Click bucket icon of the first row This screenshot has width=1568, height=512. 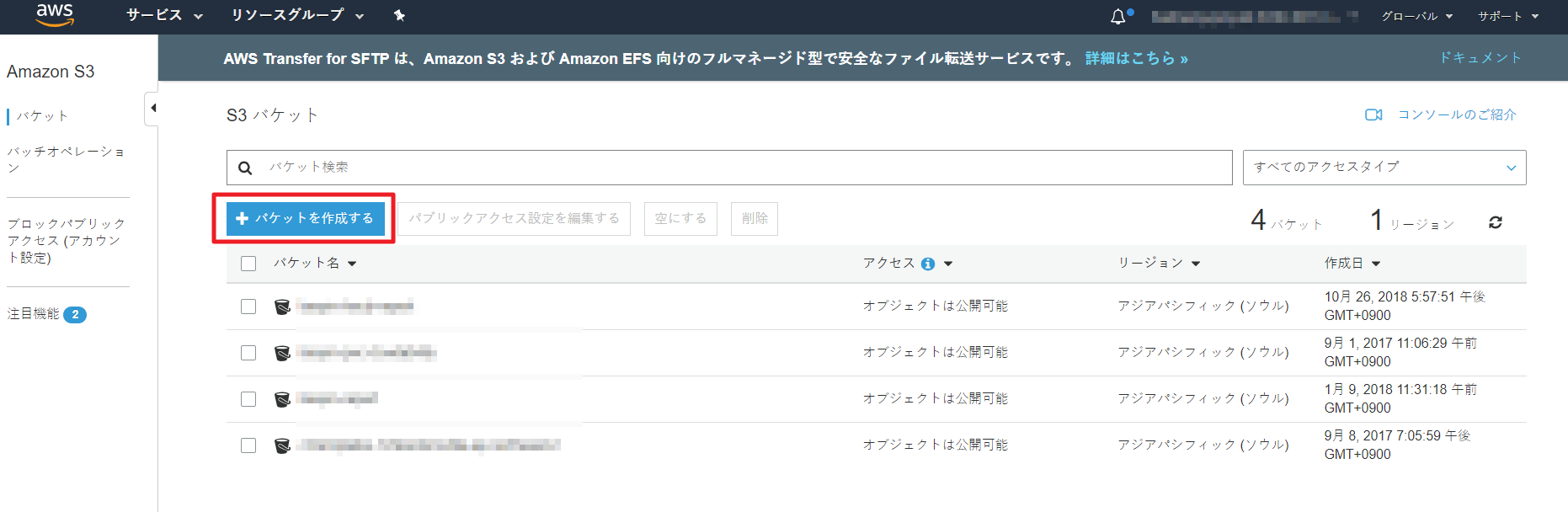tap(282, 307)
